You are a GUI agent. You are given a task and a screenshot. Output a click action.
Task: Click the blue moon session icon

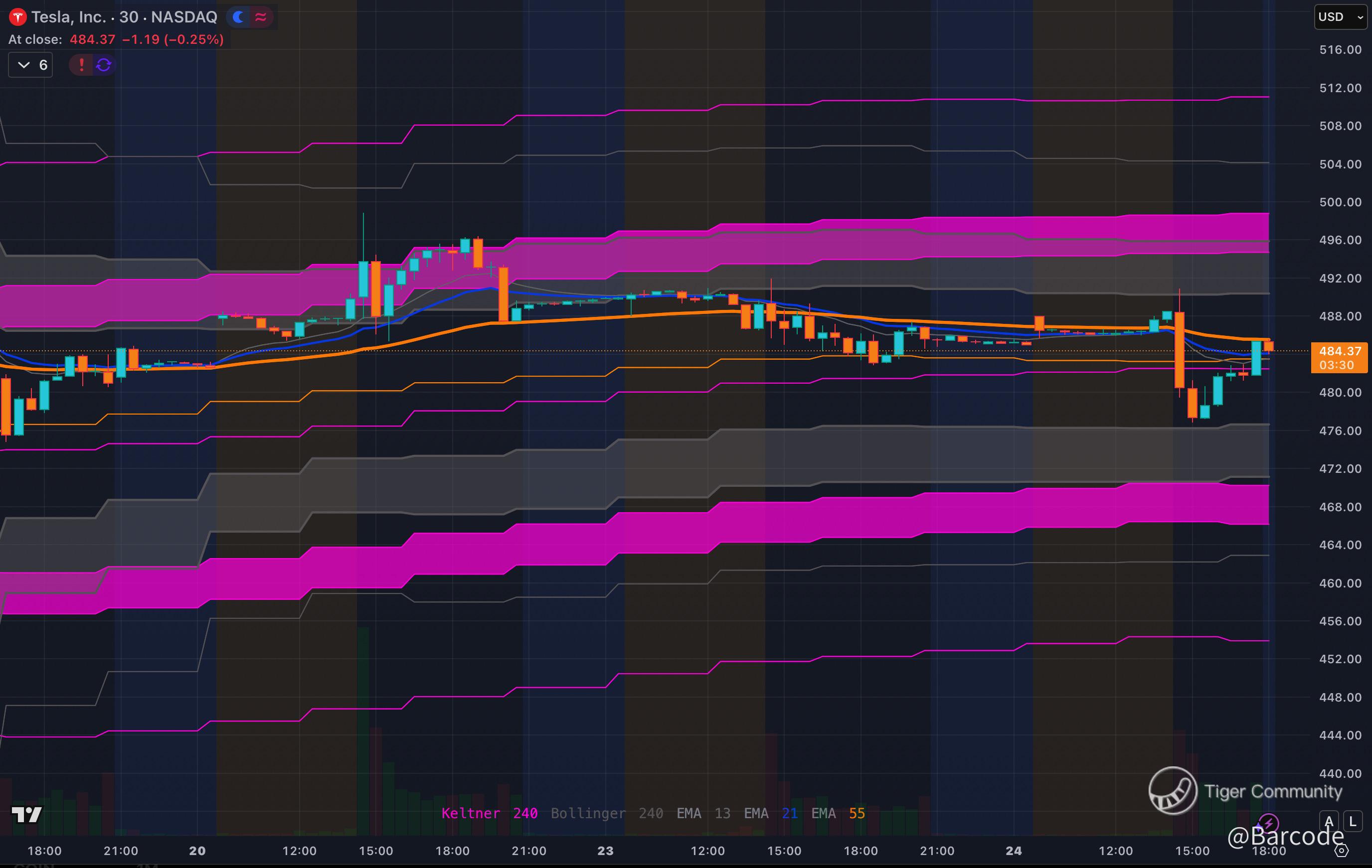(x=239, y=17)
